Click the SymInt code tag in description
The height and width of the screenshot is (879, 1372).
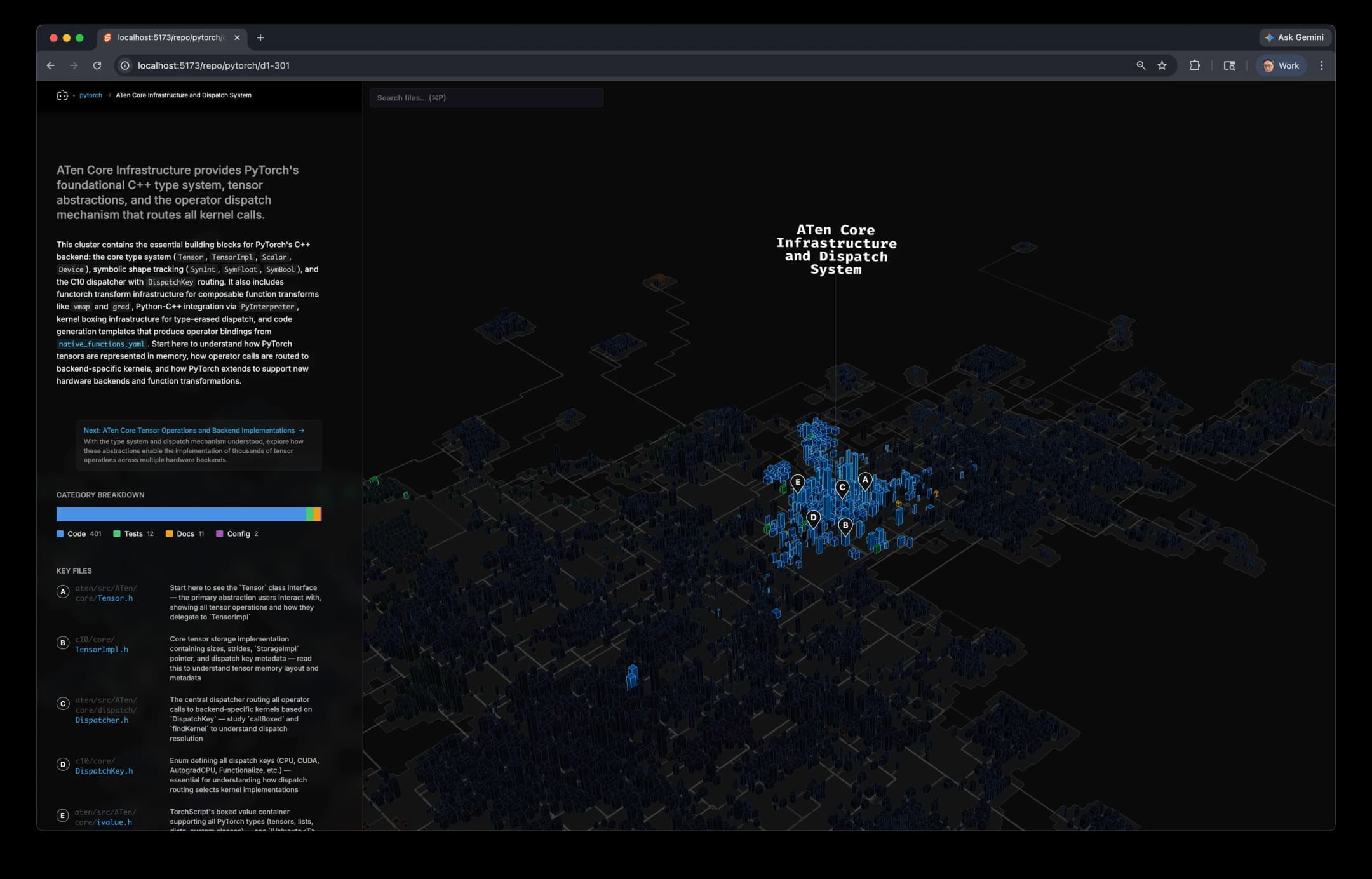click(203, 269)
